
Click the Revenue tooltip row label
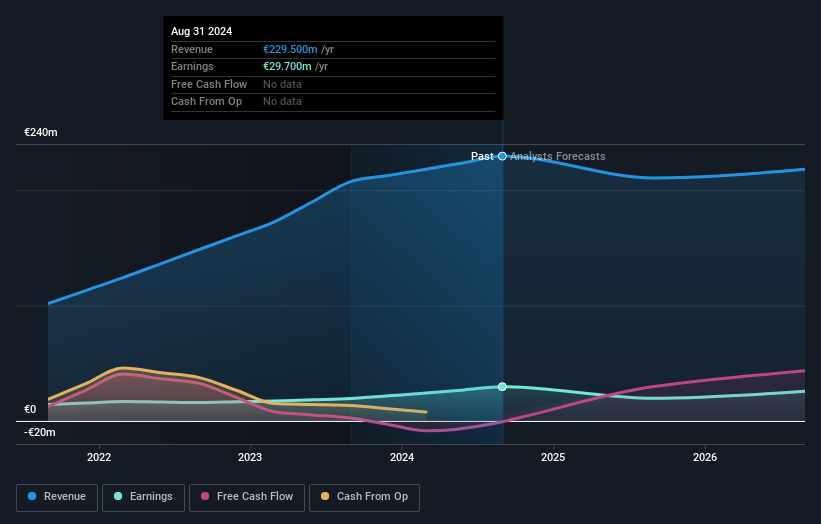pos(192,49)
